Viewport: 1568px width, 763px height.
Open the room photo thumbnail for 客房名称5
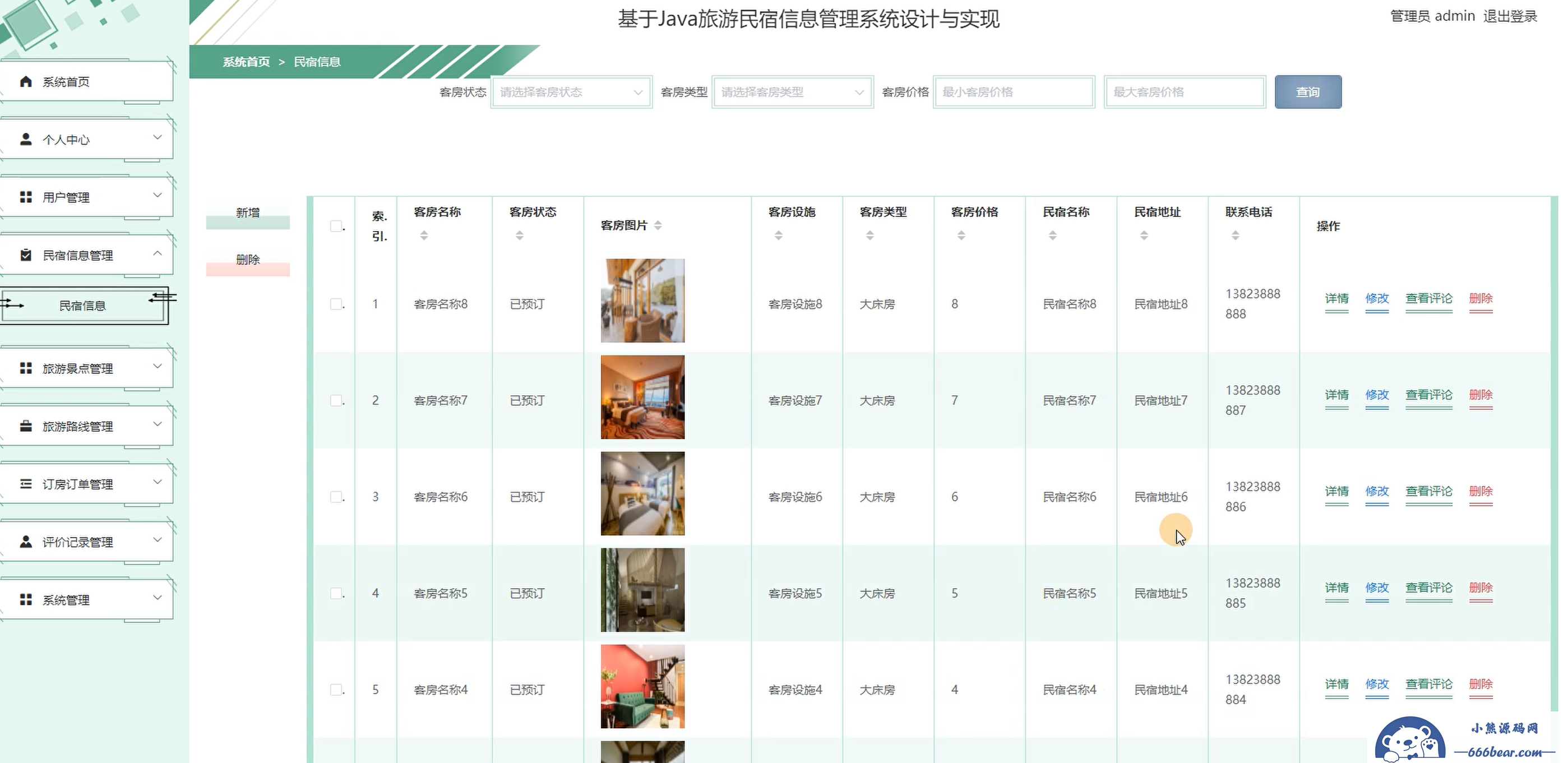point(642,589)
